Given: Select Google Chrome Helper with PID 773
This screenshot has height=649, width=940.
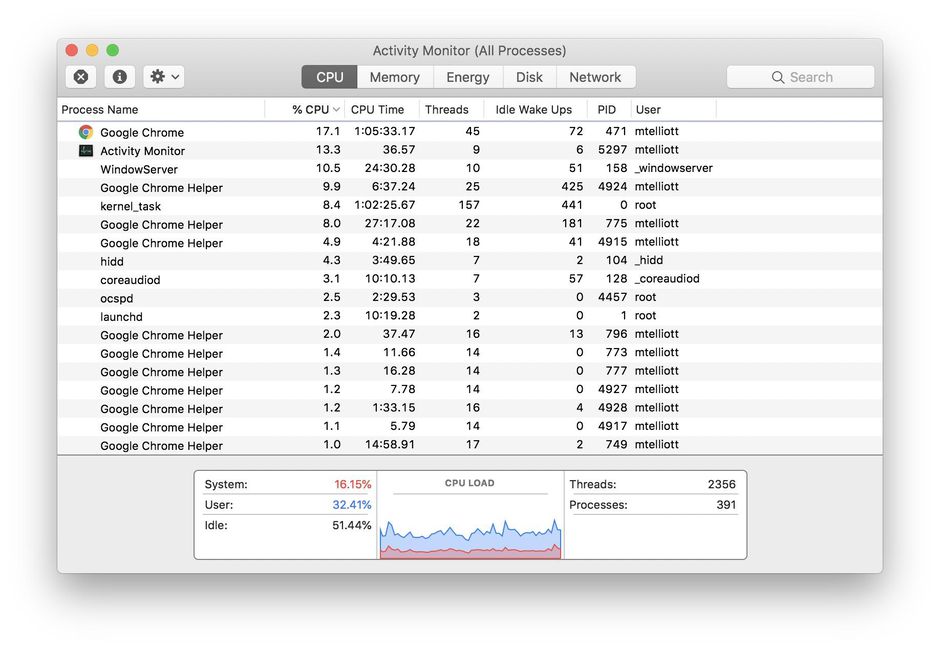Looking at the screenshot, I should pyautogui.click(x=470, y=353).
